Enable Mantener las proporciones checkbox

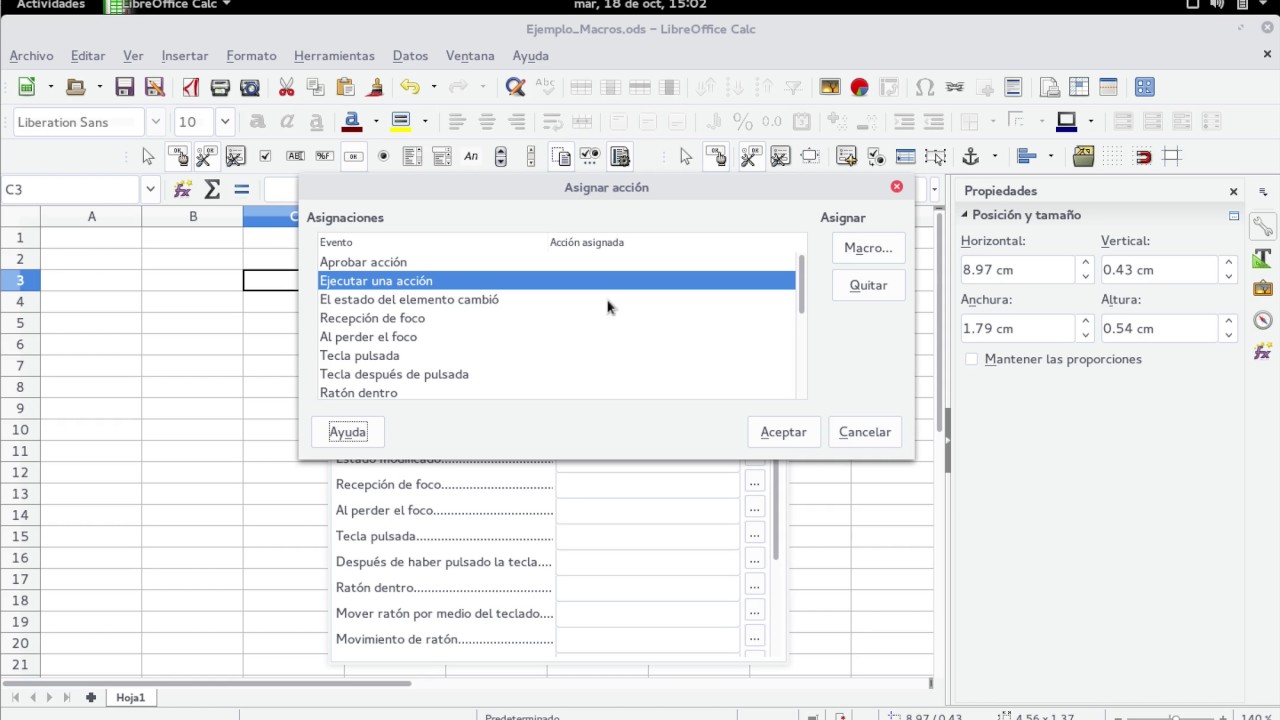972,359
